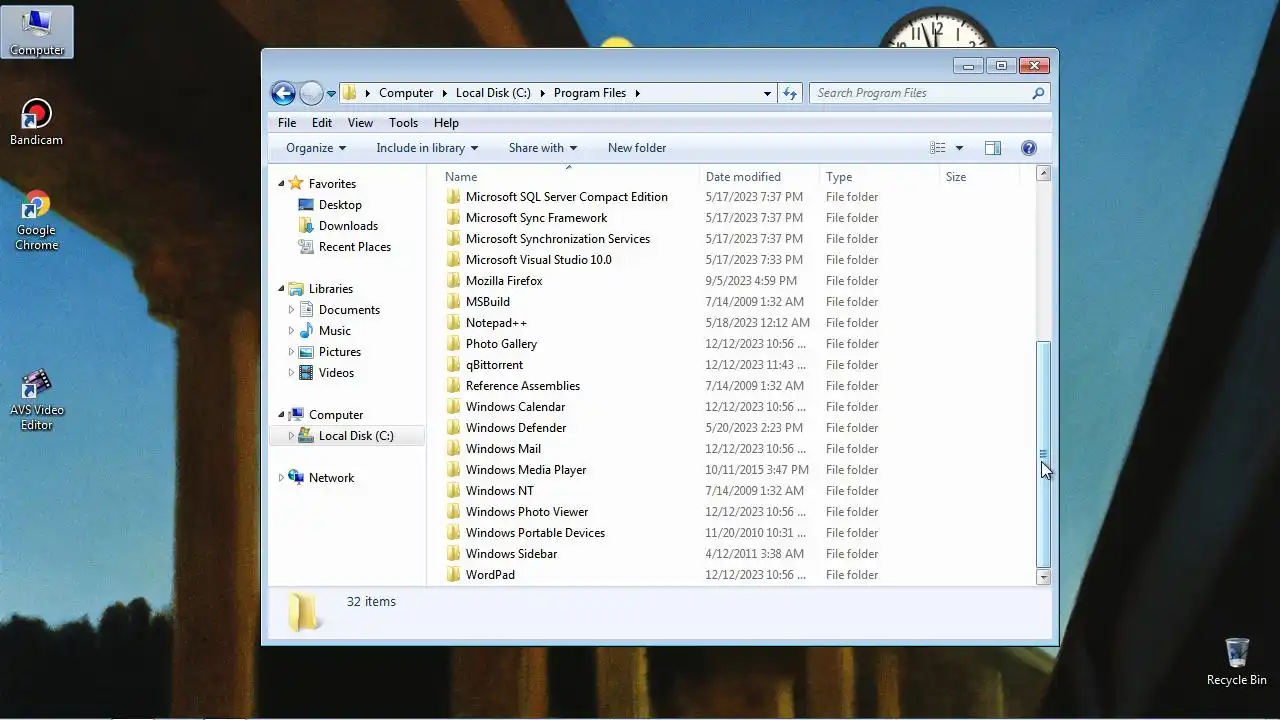
Task: Click the analog clock desktop gadget
Action: coord(937,28)
